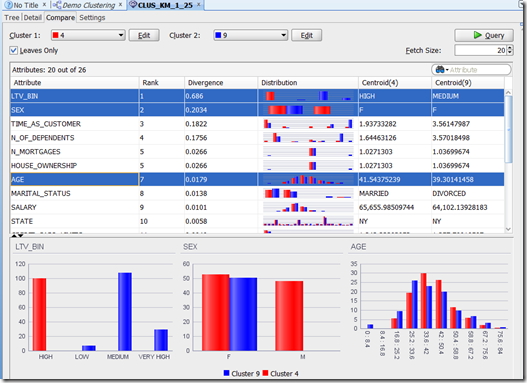Click the DIVORCED centroid value
This screenshot has height=383, width=527.
[x=449, y=194]
